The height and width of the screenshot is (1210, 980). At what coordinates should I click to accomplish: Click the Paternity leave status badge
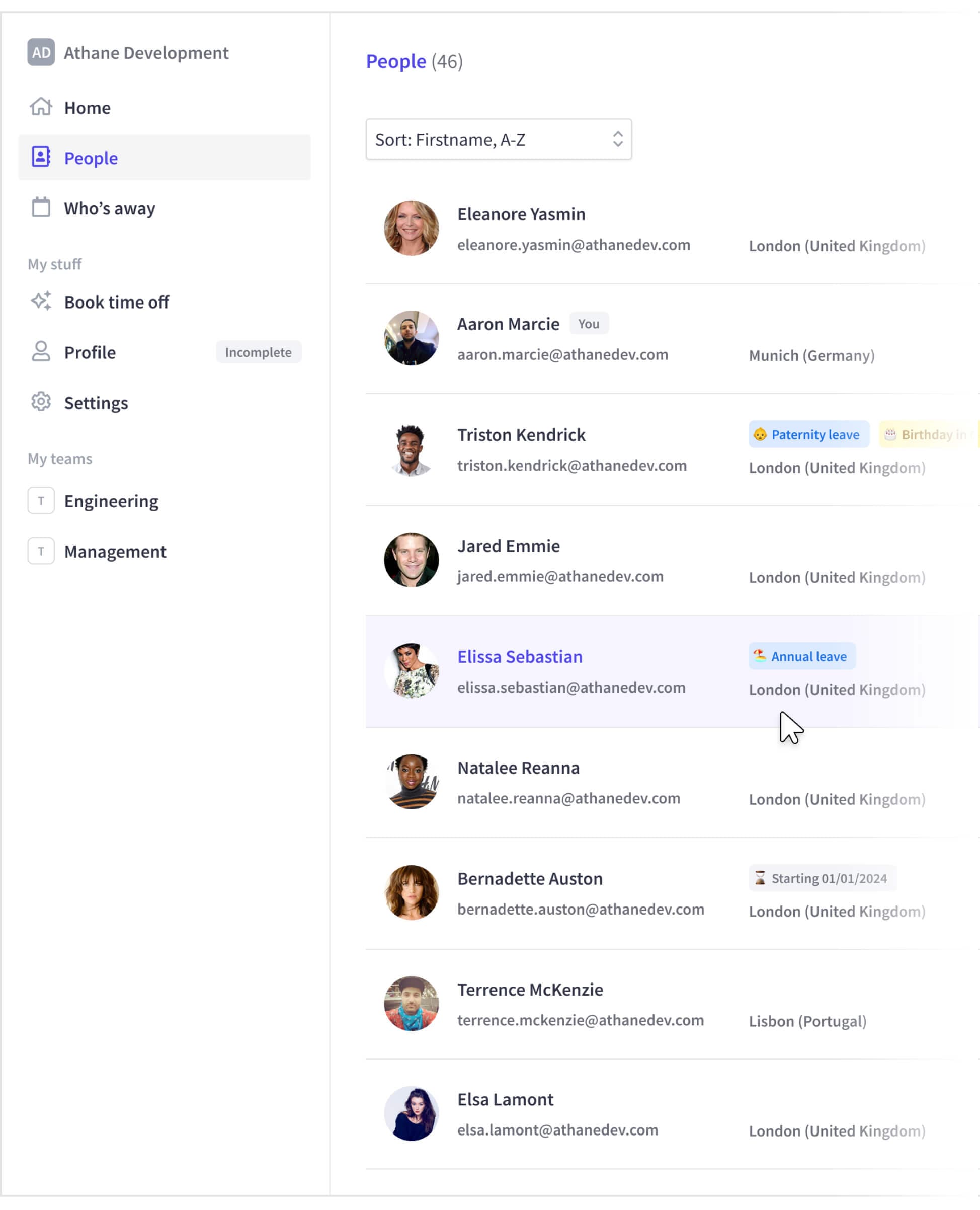point(809,434)
